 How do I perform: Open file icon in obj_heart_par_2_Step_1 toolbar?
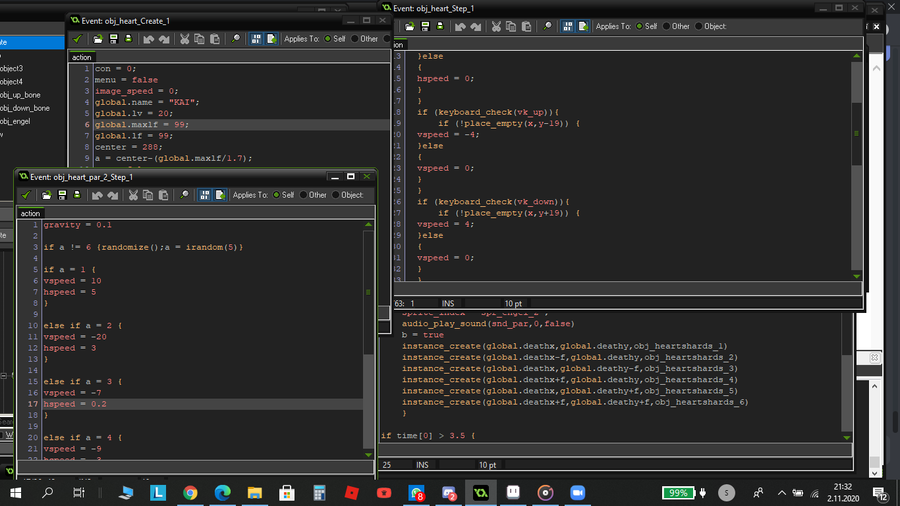(x=46, y=195)
